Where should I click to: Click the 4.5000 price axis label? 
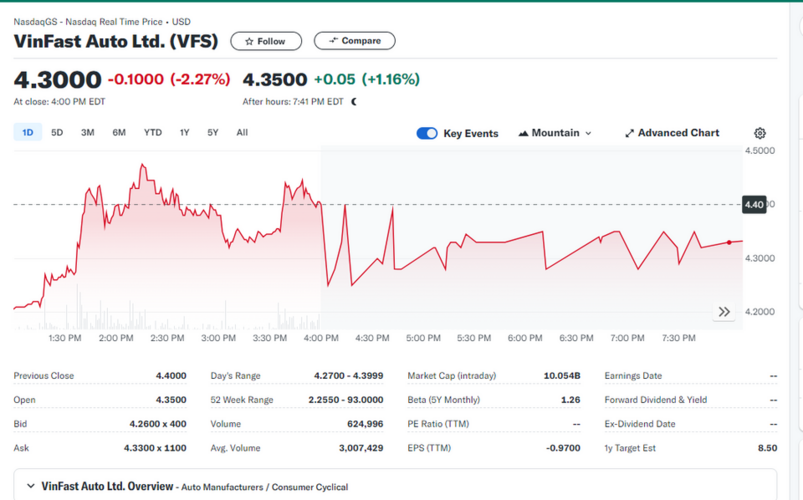point(759,151)
